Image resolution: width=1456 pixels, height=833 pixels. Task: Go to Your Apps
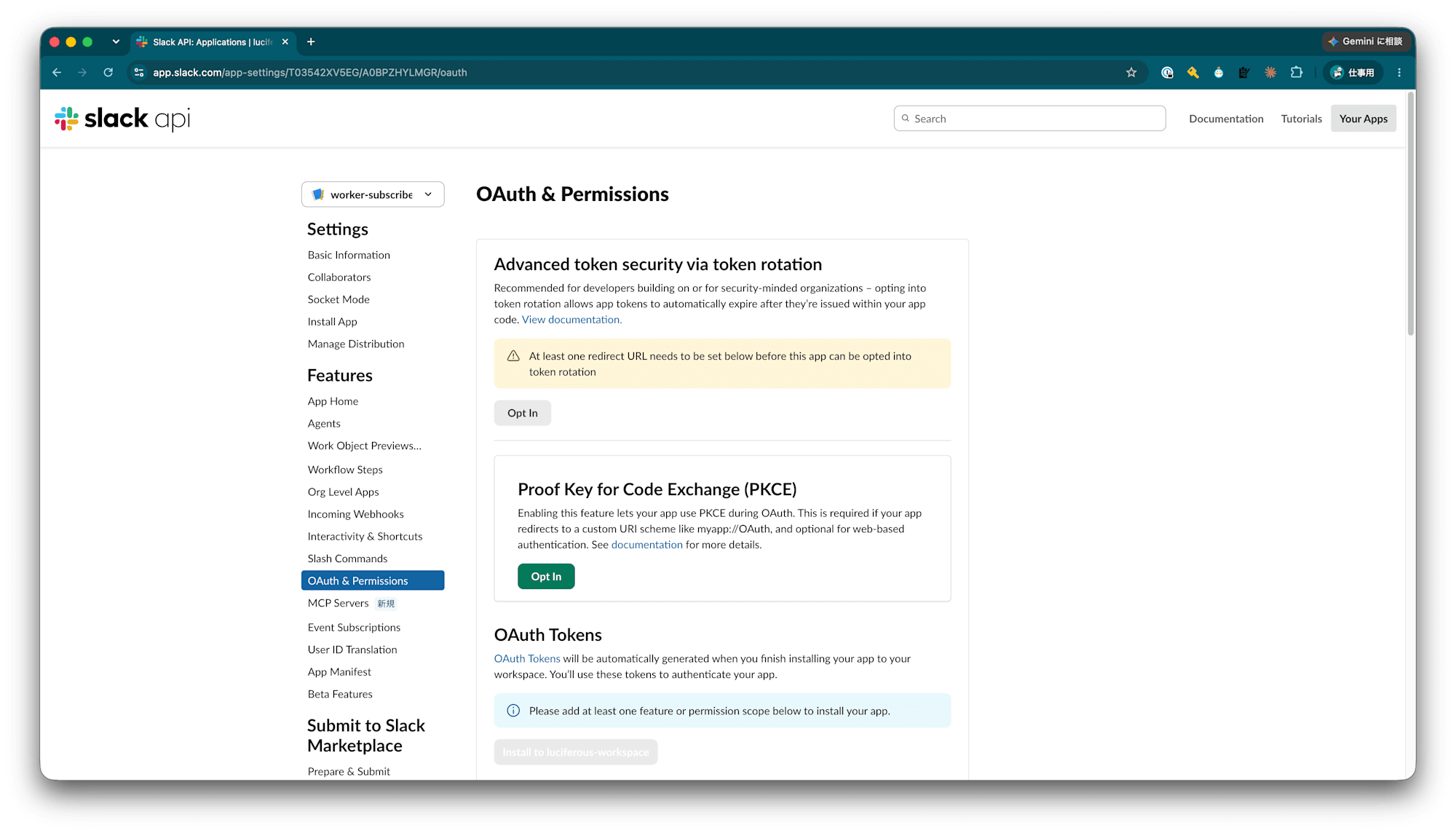coord(1364,119)
